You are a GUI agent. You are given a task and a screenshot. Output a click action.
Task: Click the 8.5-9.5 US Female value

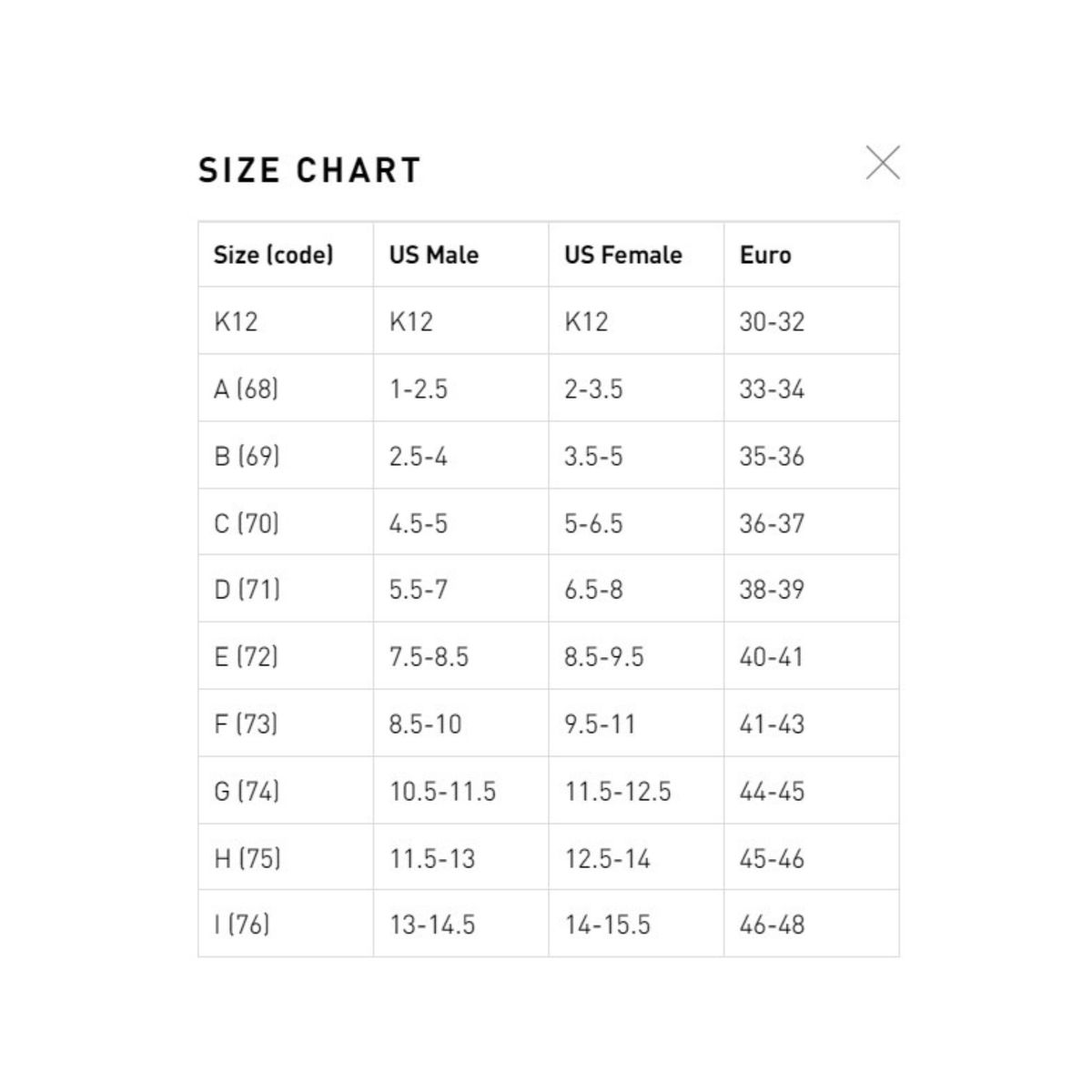click(x=604, y=657)
